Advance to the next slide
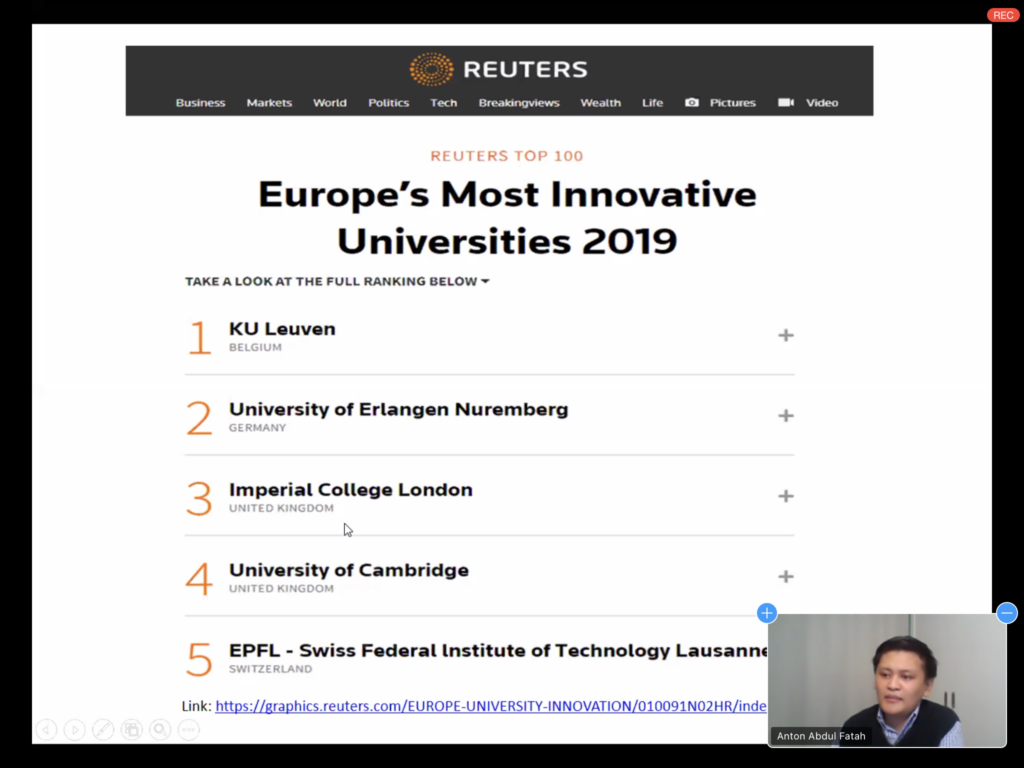 click(x=74, y=729)
